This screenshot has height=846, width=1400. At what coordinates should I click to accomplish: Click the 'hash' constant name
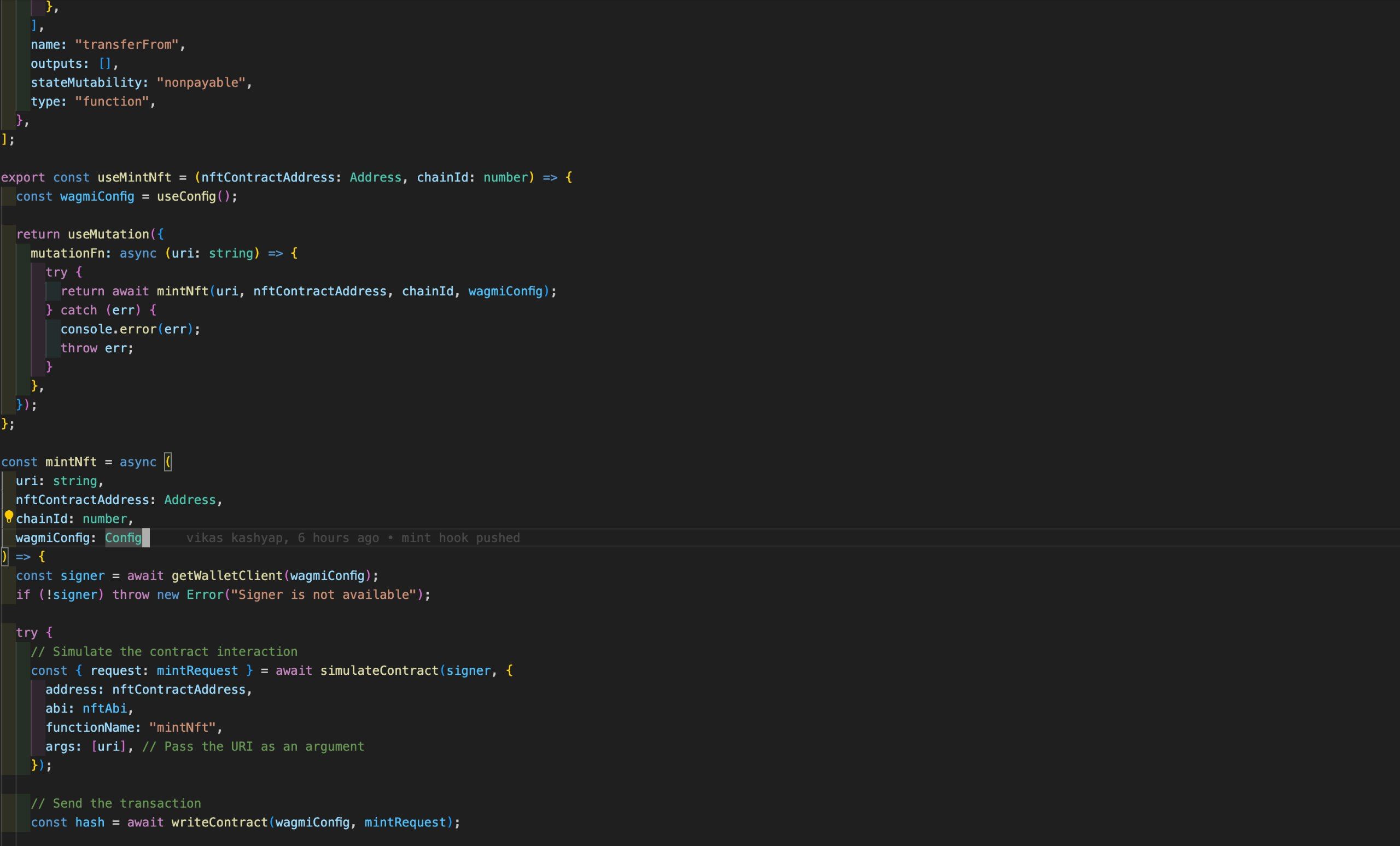90,822
